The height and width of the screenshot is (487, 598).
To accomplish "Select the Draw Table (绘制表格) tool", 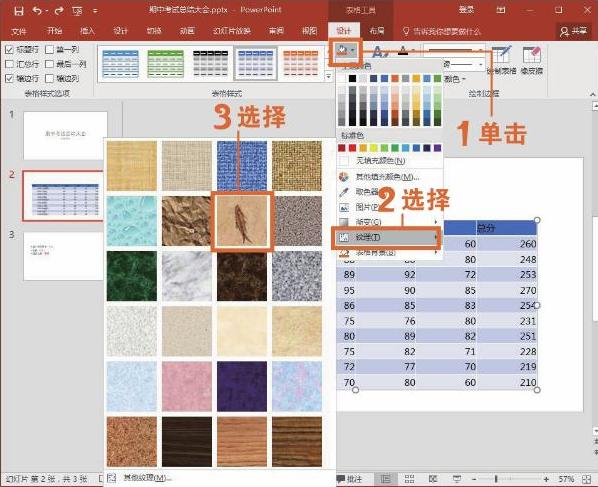I will point(501,59).
